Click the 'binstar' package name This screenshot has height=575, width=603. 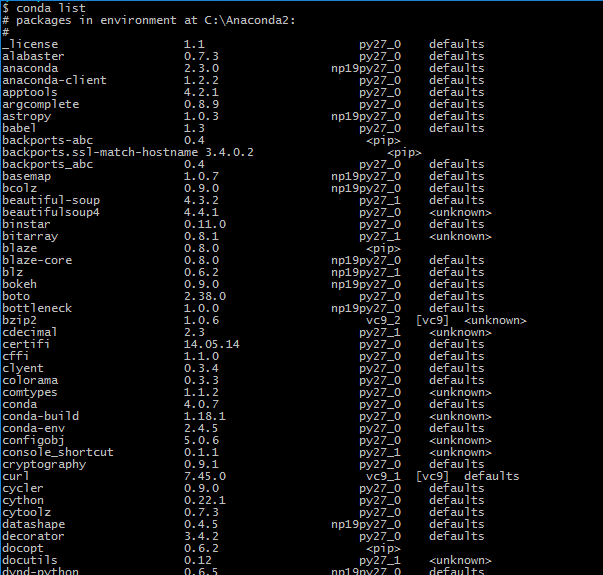27,224
